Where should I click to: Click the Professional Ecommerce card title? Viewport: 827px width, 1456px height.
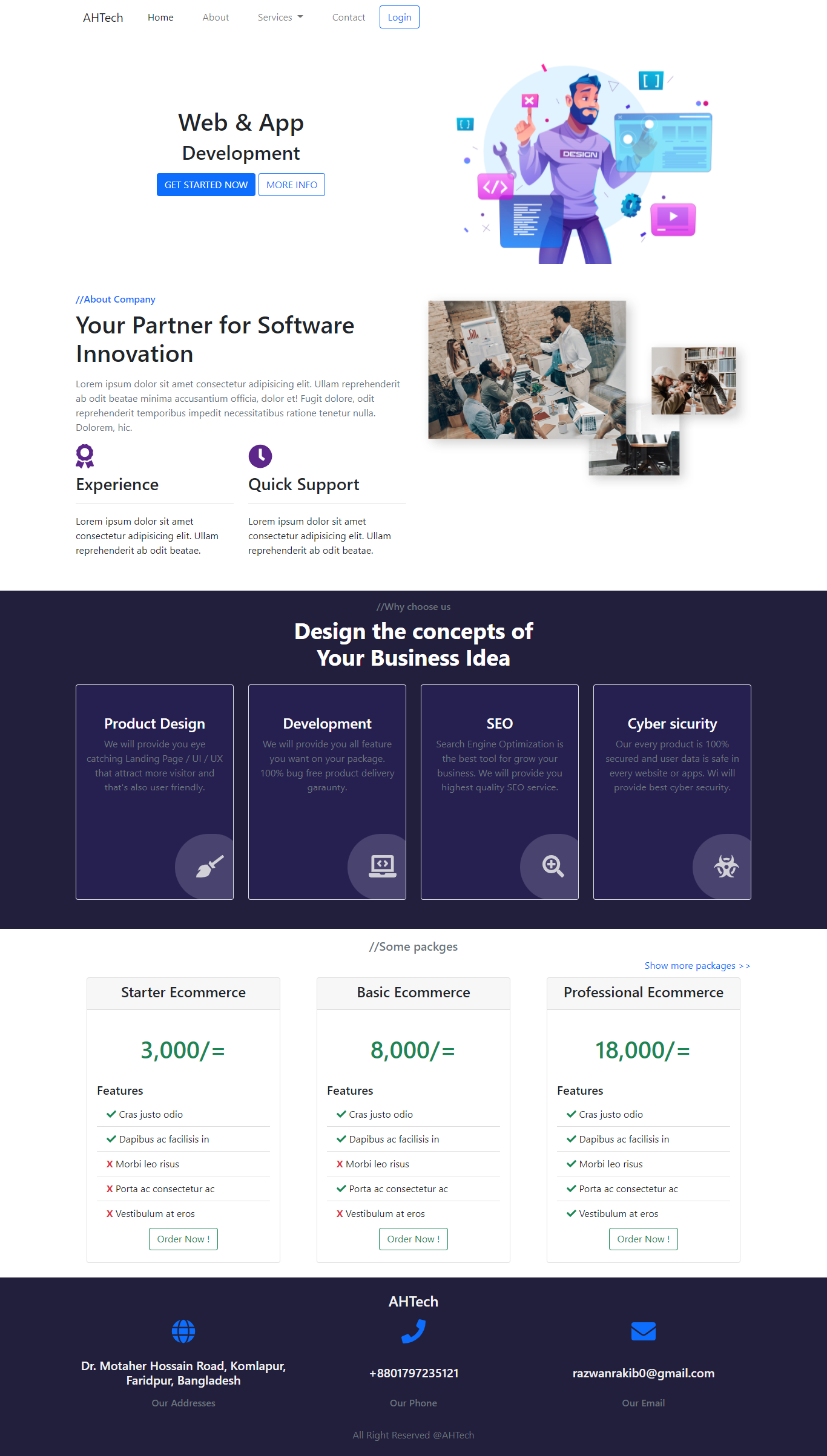tap(644, 992)
